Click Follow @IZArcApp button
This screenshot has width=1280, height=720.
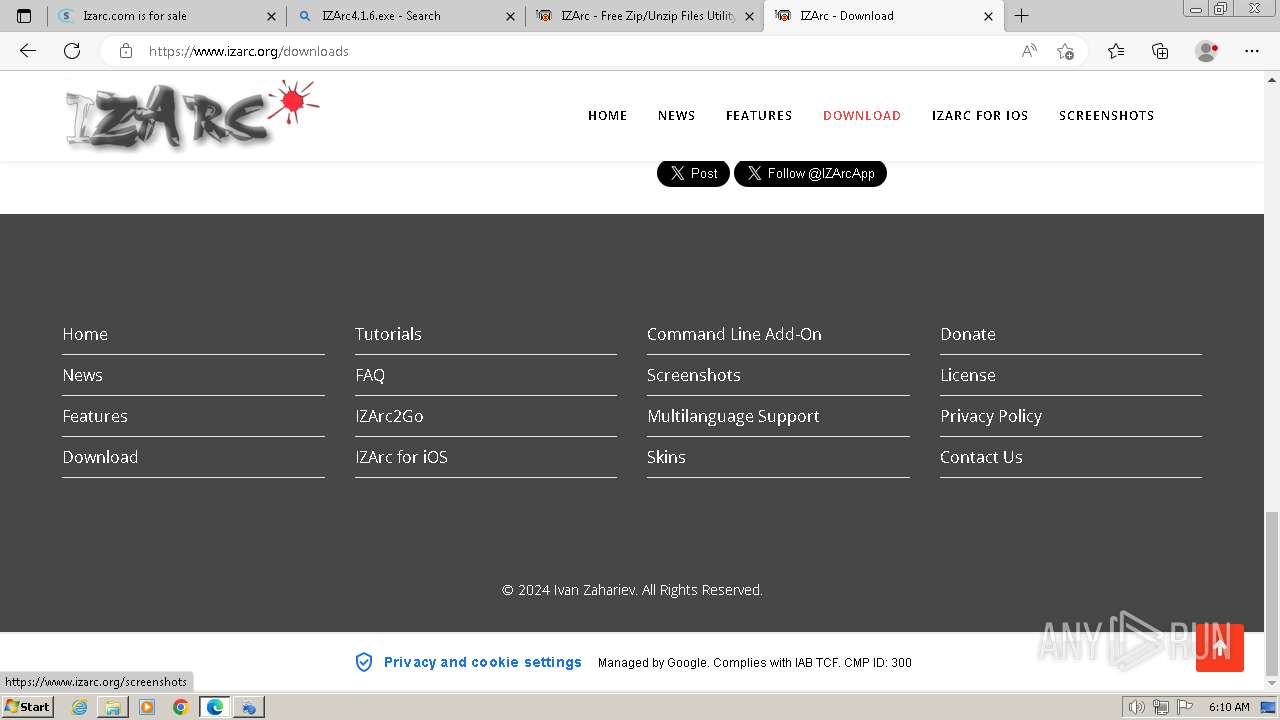(x=810, y=173)
